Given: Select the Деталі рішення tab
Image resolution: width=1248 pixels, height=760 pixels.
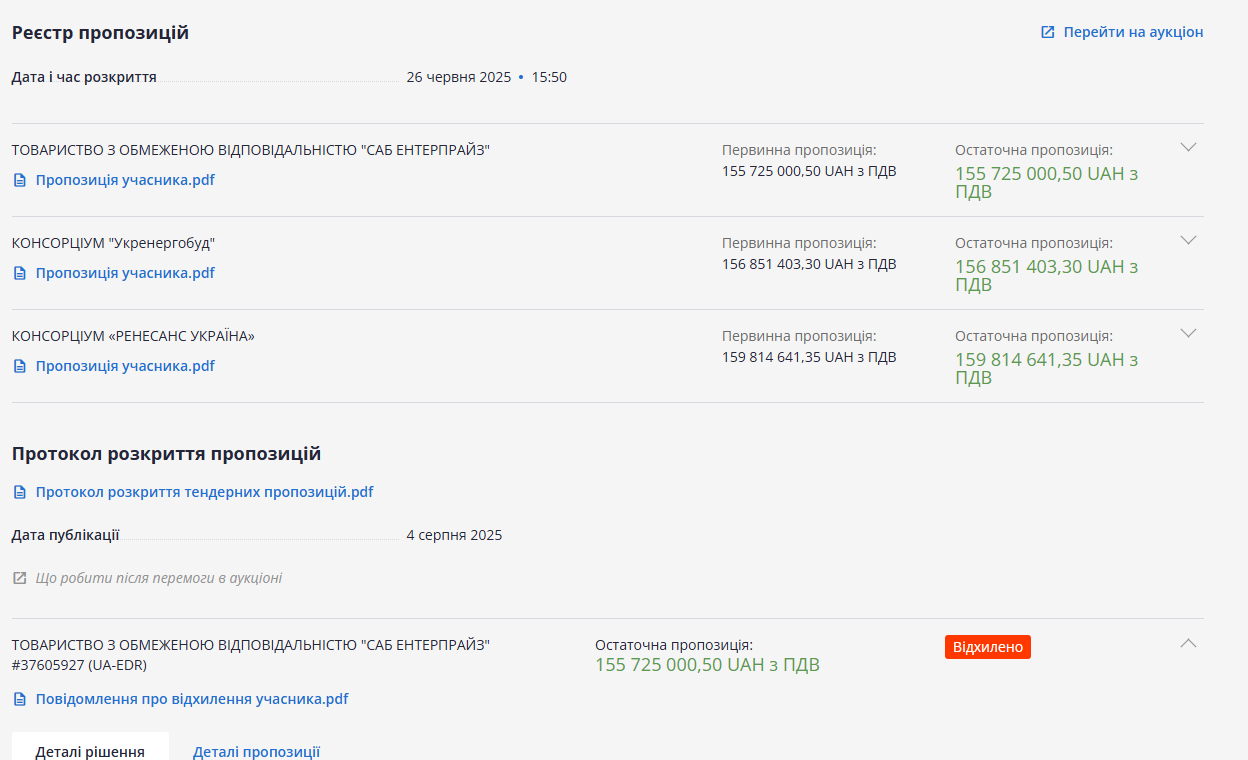Looking at the screenshot, I should click(x=90, y=751).
